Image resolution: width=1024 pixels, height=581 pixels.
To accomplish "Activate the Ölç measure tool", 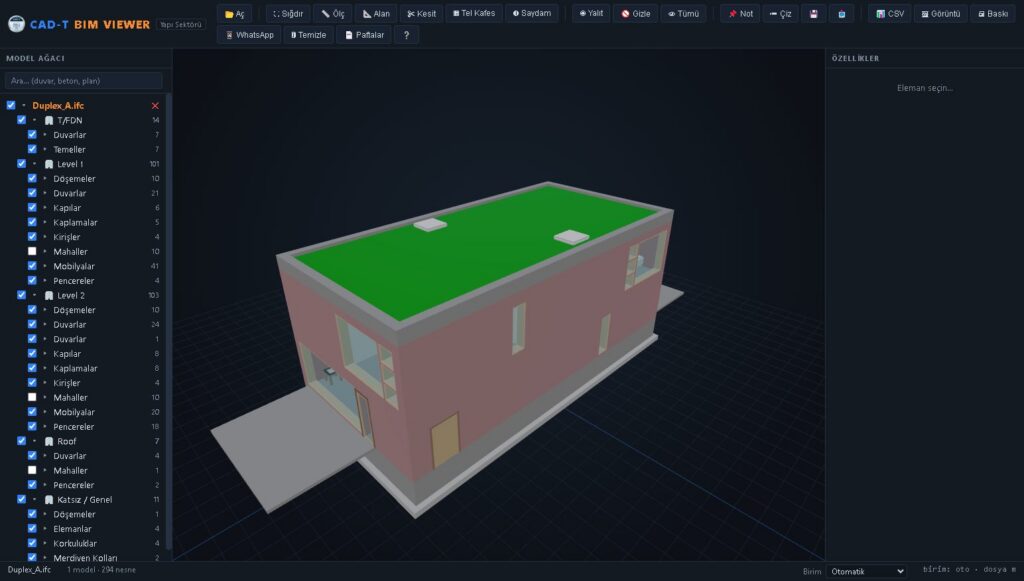I will coord(333,14).
